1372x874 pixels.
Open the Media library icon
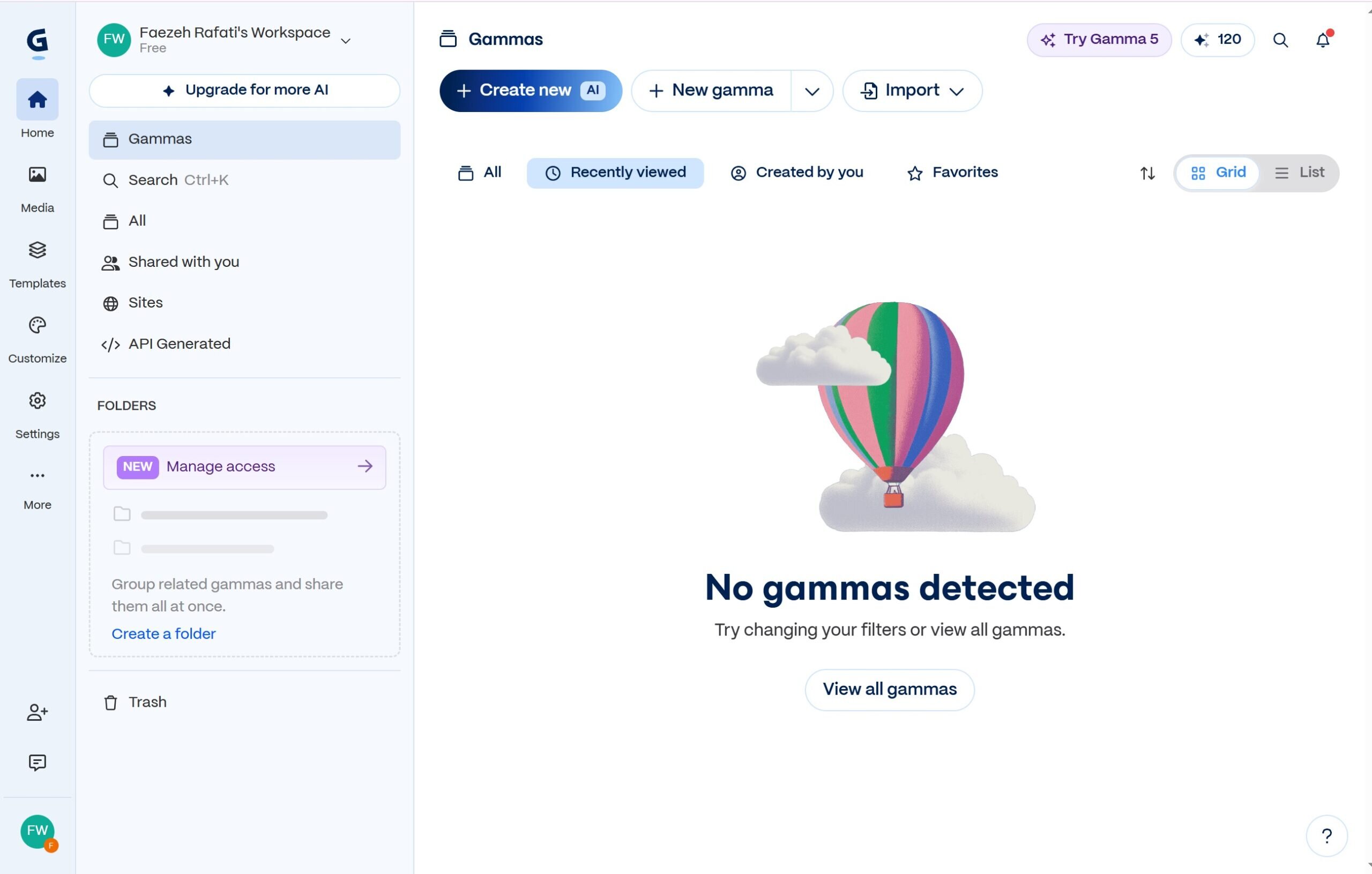click(x=37, y=175)
